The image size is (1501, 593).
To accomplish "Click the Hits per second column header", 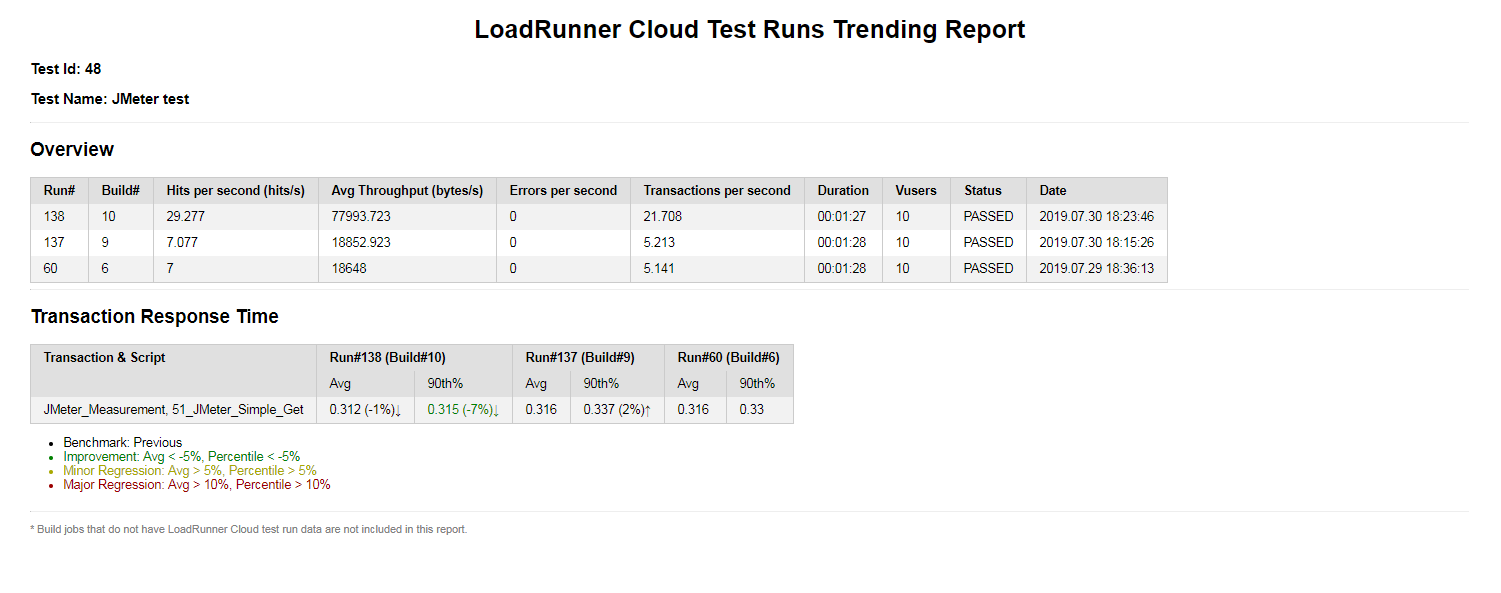I will tap(235, 190).
